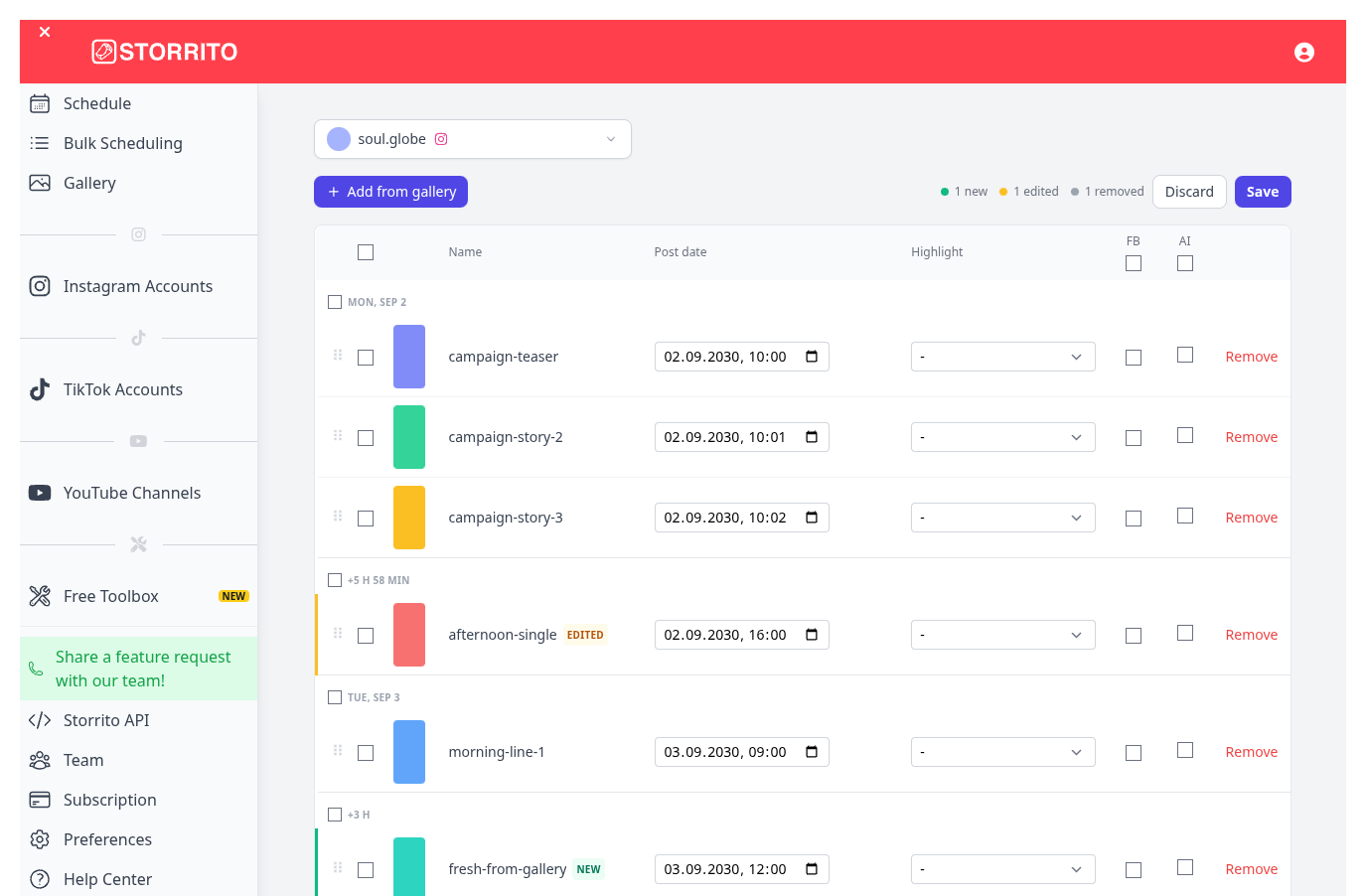Image resolution: width=1366 pixels, height=896 pixels.
Task: Go to Schedule in the sidebar
Action: click(x=139, y=103)
